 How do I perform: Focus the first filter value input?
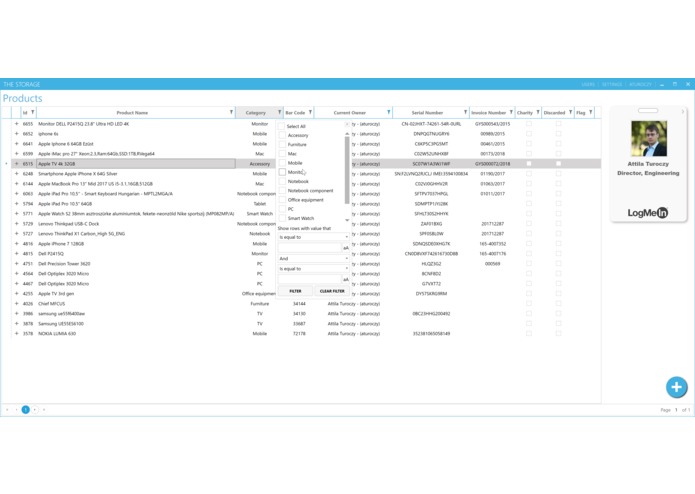(310, 248)
